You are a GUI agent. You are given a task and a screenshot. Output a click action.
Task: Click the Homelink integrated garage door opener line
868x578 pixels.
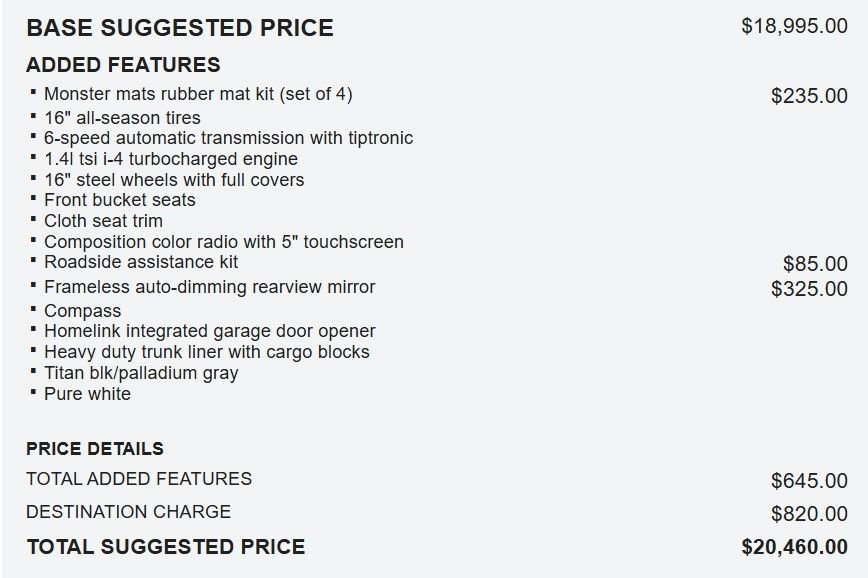210,331
